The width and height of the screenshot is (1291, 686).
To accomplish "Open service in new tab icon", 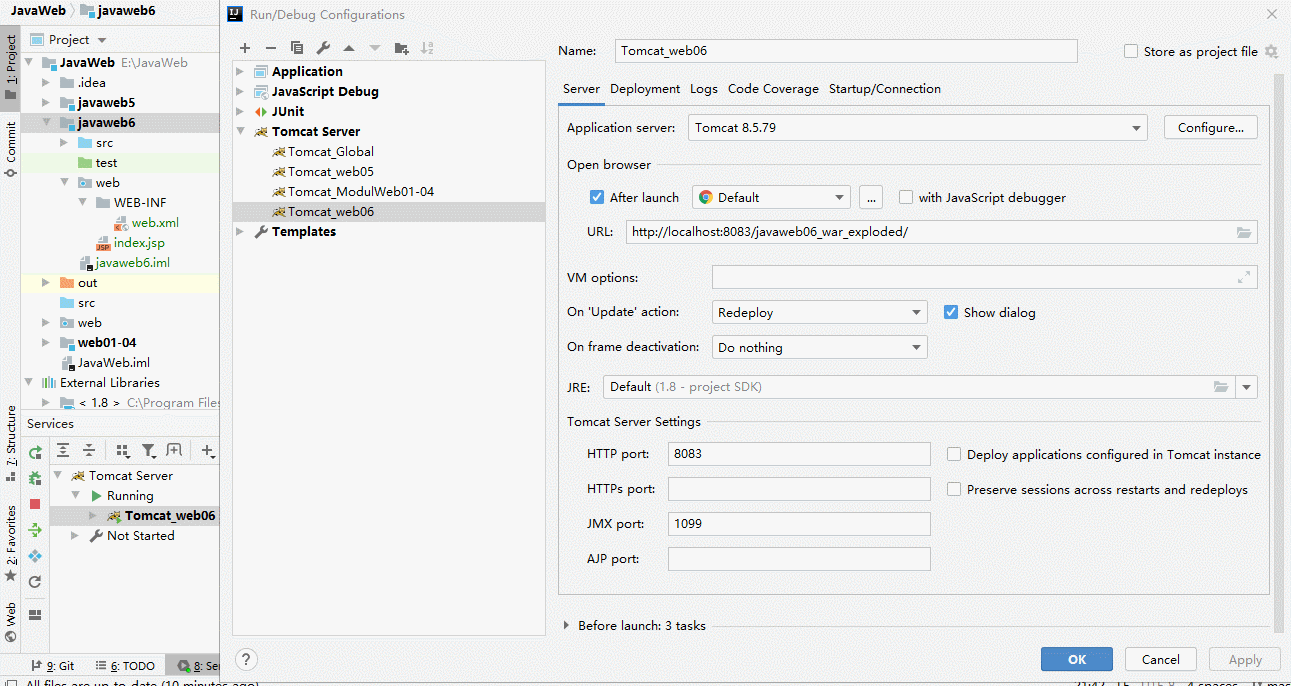I will coord(174,451).
